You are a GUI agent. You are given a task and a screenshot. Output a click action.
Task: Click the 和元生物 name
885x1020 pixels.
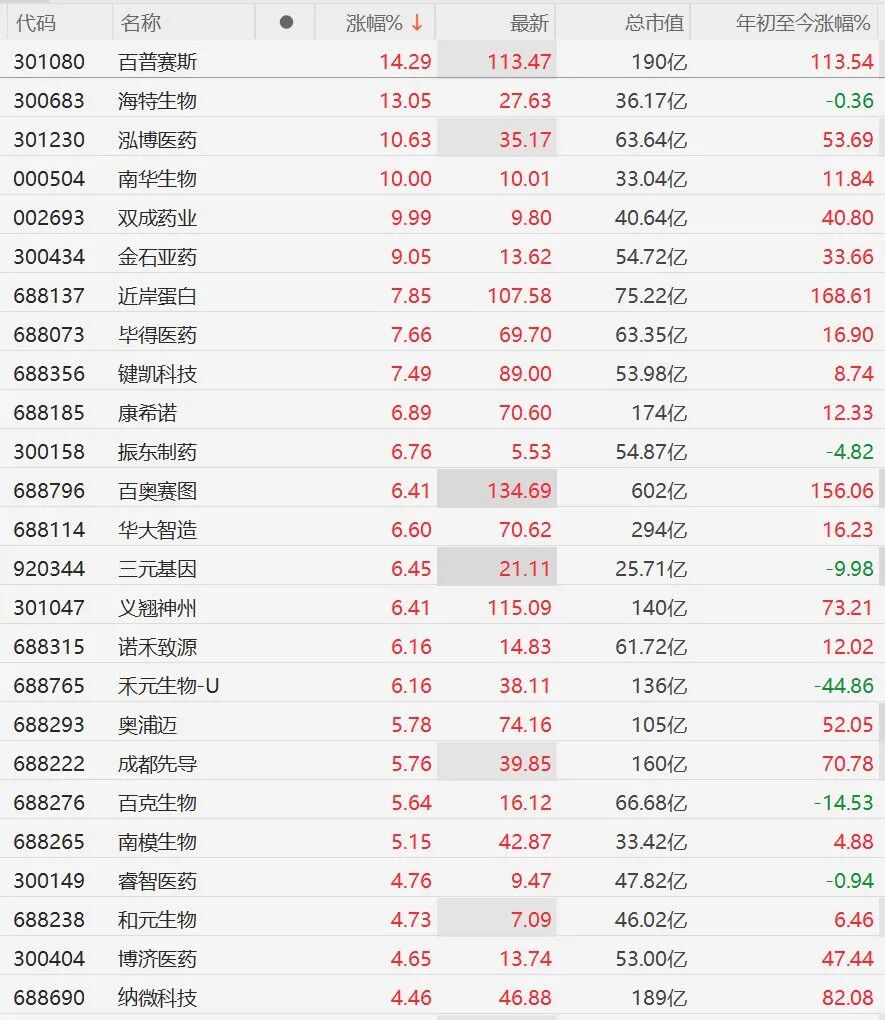pyautogui.click(x=157, y=920)
